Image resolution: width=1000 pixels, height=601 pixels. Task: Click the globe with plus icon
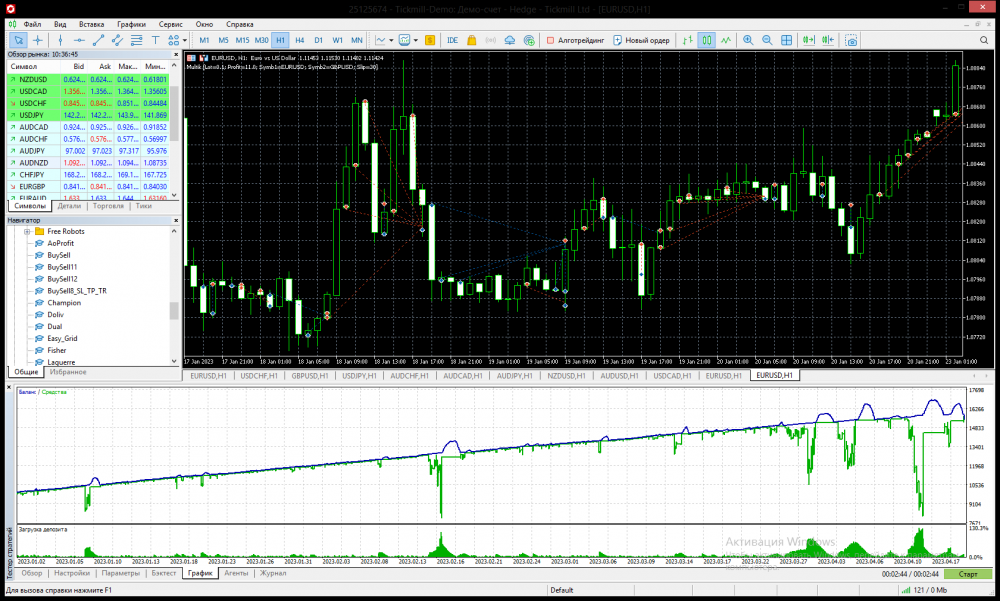529,40
